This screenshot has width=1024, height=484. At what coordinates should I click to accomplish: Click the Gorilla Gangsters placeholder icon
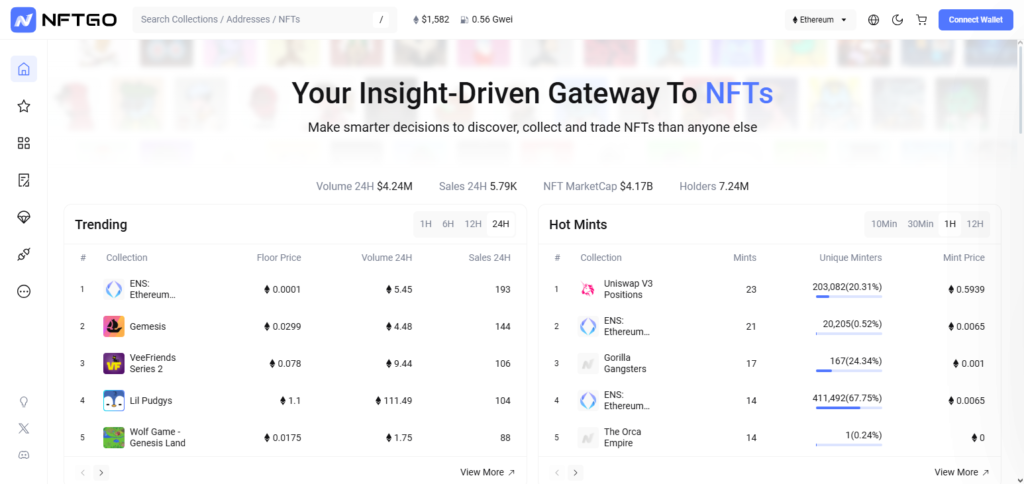[588, 363]
